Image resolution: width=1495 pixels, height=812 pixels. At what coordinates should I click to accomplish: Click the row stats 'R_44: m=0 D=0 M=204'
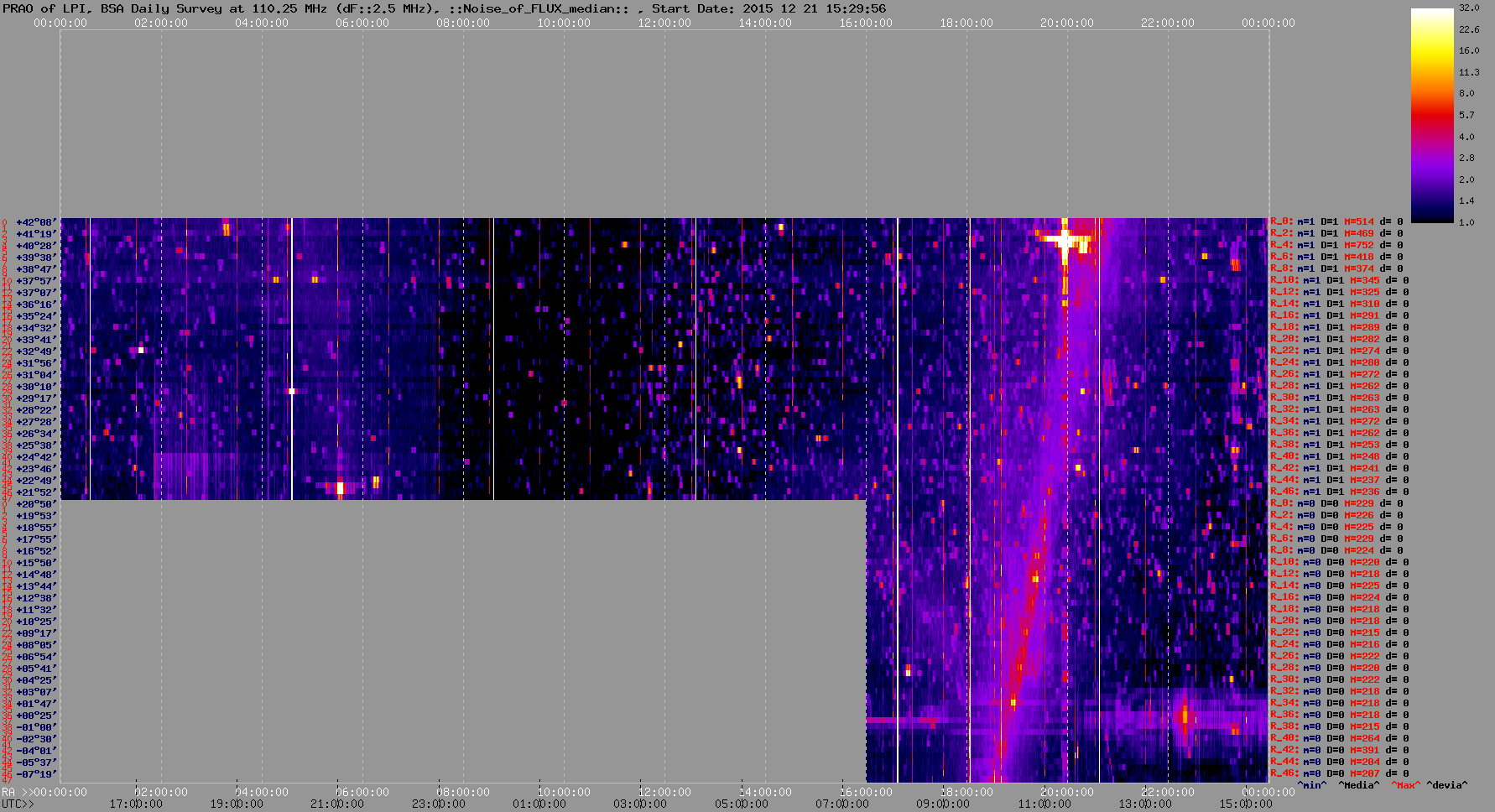(x=1325, y=763)
